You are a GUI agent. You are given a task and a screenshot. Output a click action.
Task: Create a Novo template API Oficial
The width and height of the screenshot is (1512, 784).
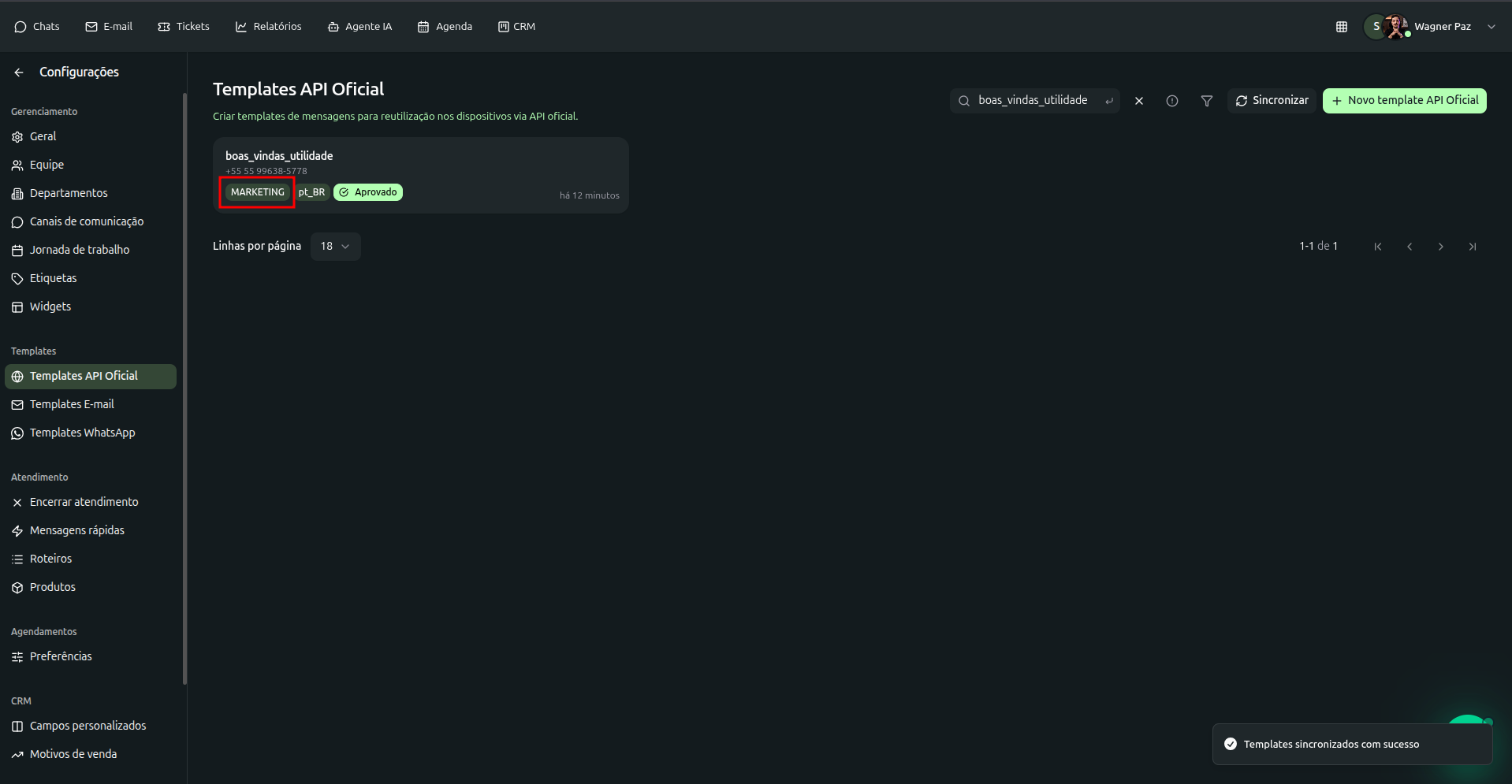(x=1404, y=101)
